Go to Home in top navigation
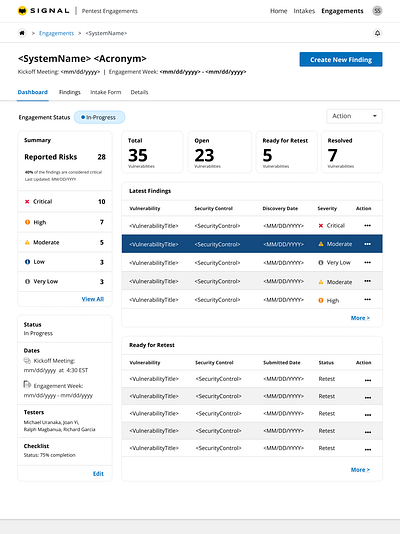The width and height of the screenshot is (400, 534). coord(278,11)
